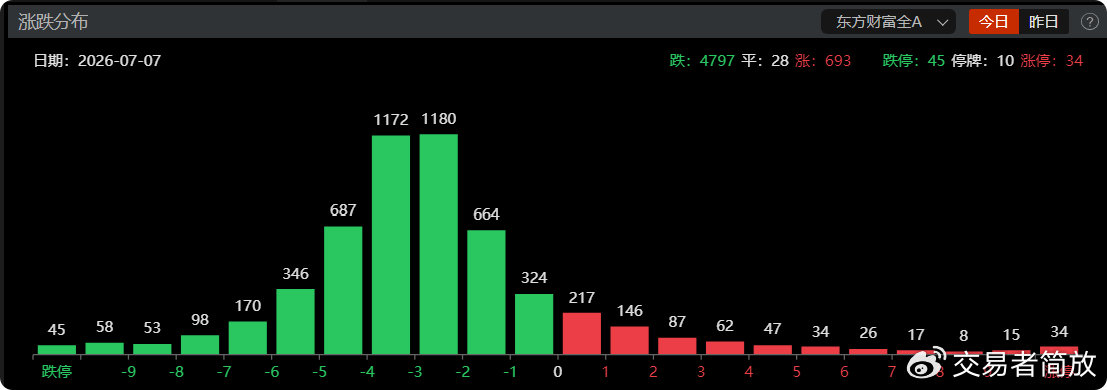The height and width of the screenshot is (390, 1107).
Task: Click the 涨: 693 statistic text
Action: 823,61
